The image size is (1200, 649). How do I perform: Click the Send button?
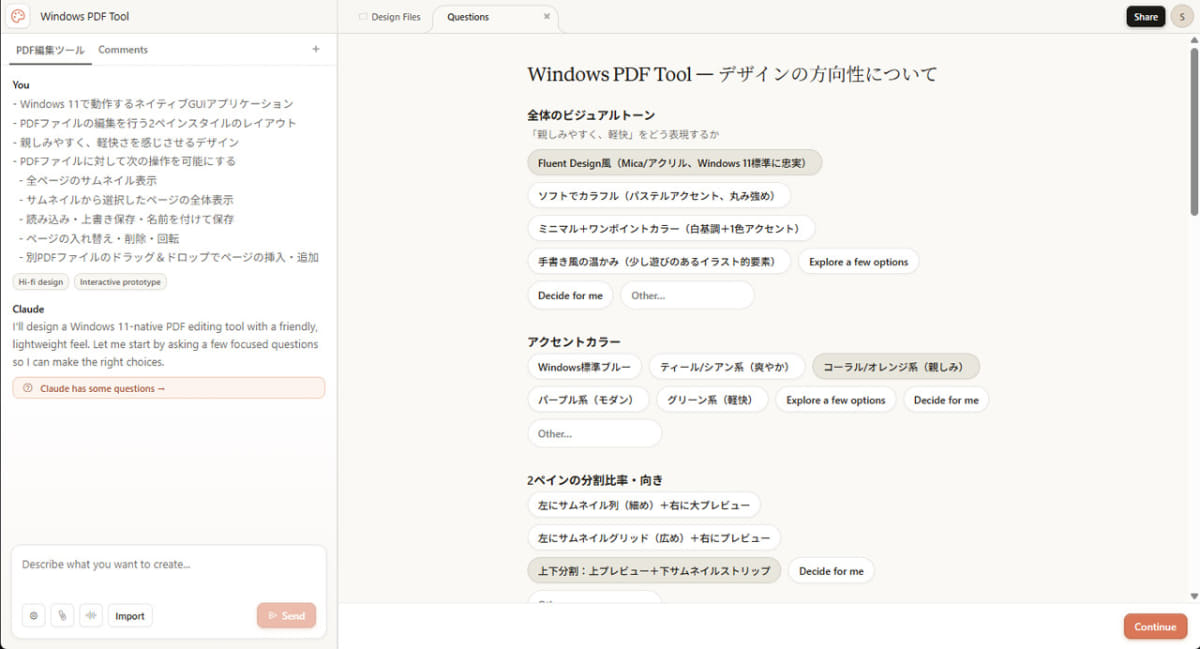click(286, 616)
